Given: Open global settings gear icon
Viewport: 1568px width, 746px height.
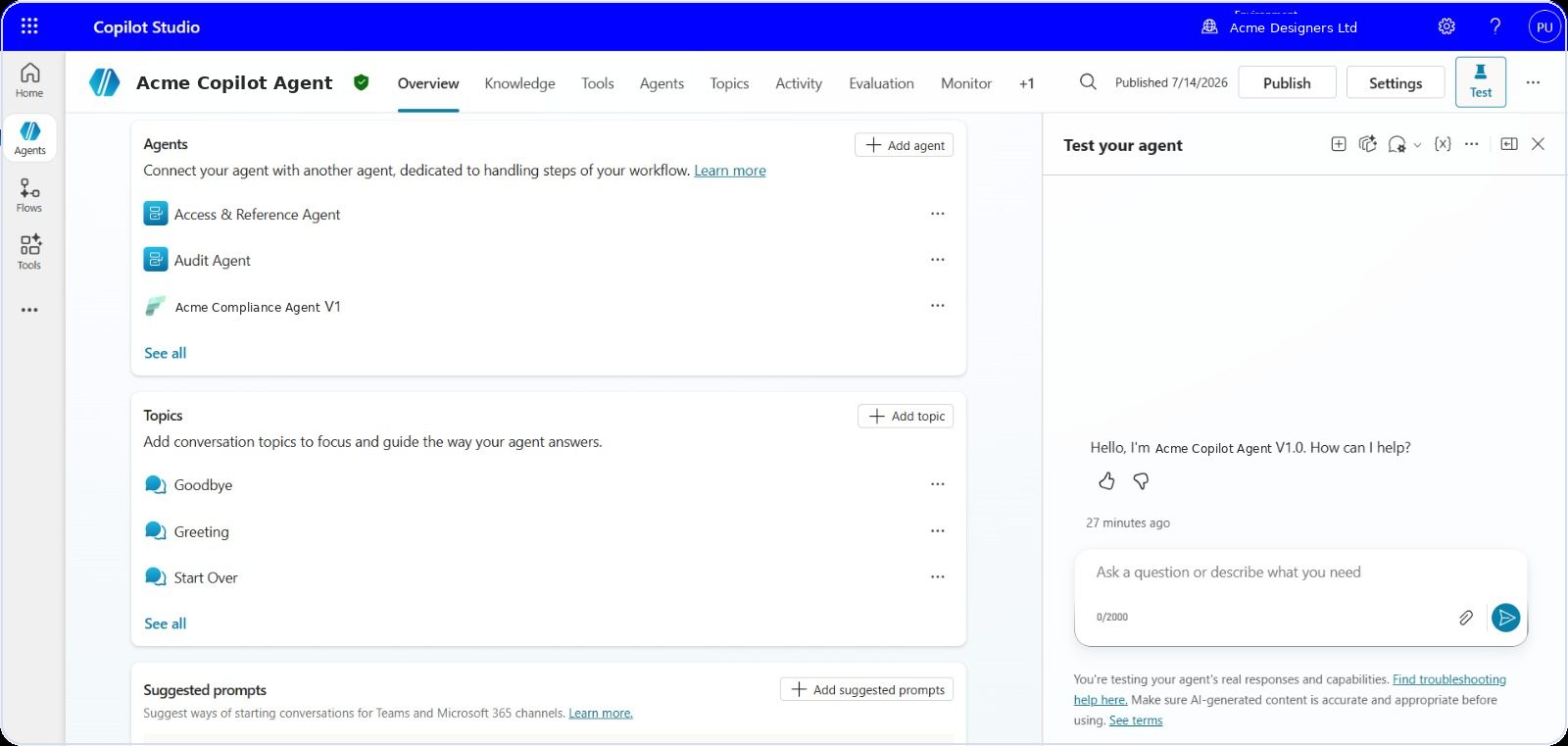Looking at the screenshot, I should click(x=1446, y=26).
